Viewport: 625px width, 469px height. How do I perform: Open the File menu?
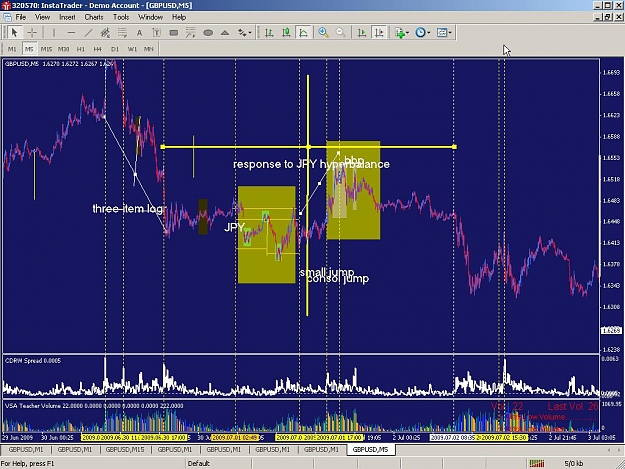pyautogui.click(x=21, y=17)
